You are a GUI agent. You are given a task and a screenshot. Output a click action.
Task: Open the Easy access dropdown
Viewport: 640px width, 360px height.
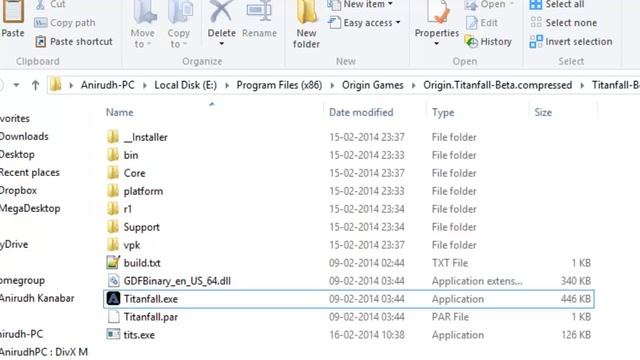(x=364, y=23)
